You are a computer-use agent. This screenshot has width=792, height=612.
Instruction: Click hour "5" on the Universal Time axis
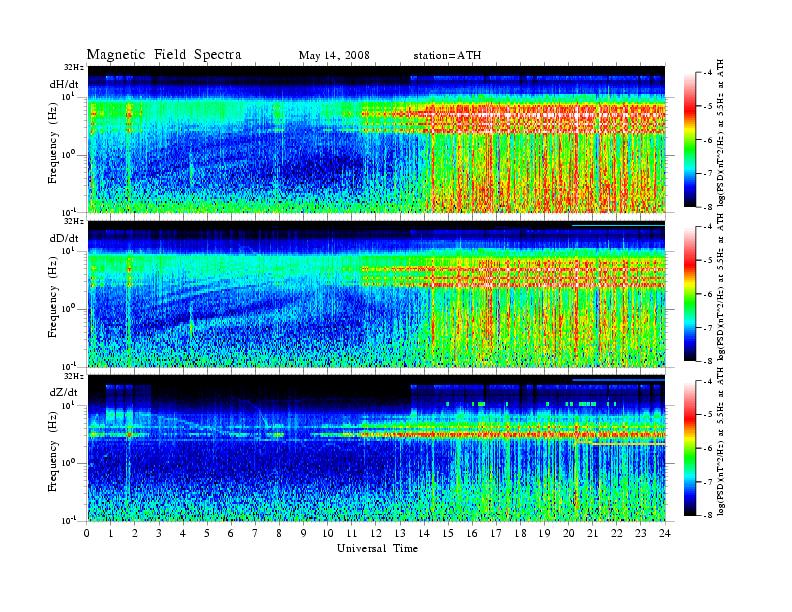pyautogui.click(x=207, y=533)
